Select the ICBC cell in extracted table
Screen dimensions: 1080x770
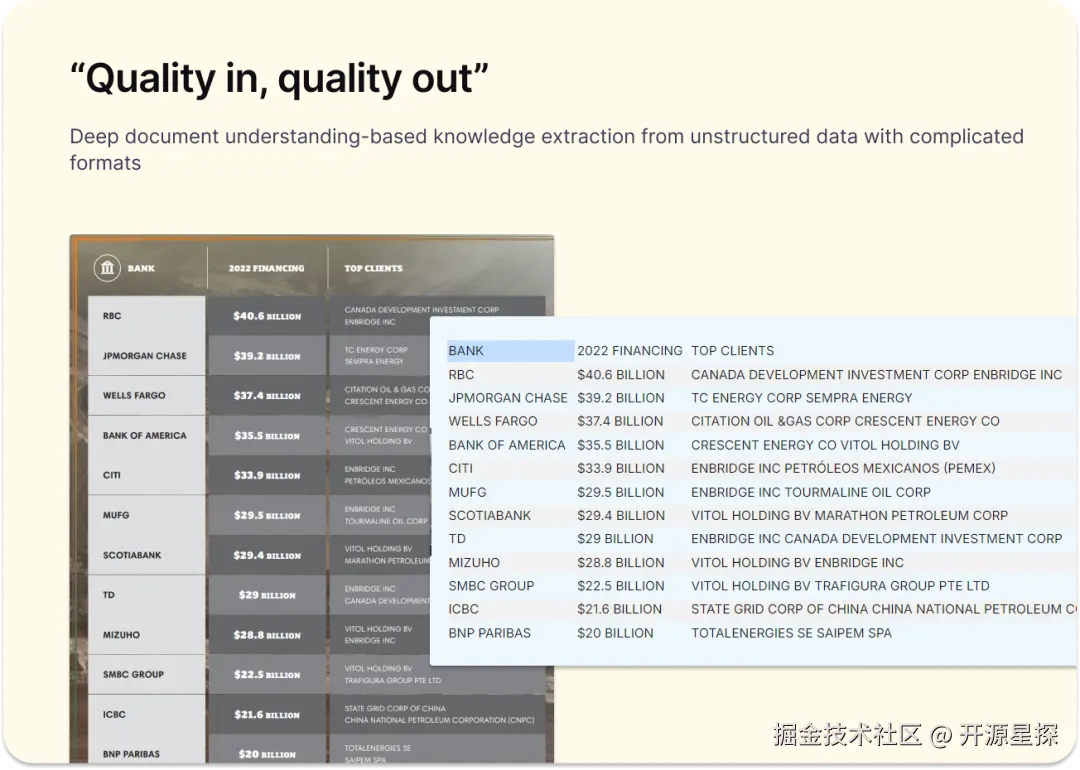pos(463,610)
